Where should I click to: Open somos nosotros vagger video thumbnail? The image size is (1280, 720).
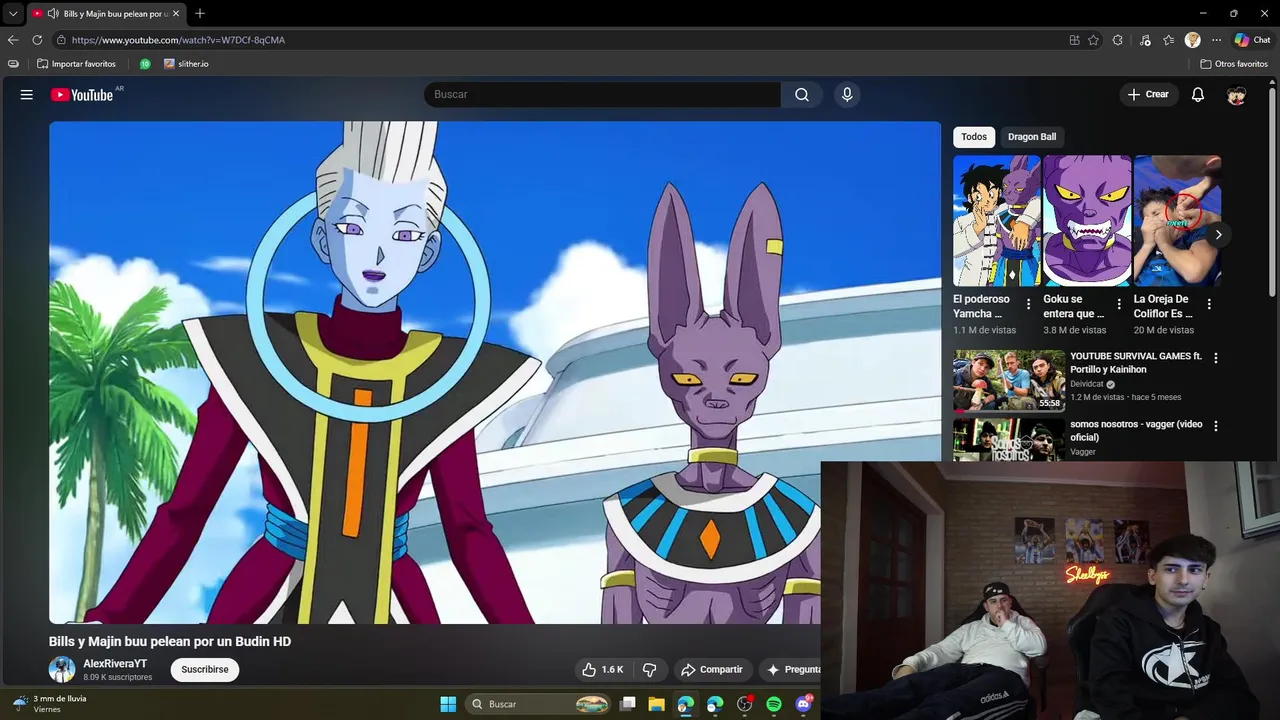tap(1009, 440)
